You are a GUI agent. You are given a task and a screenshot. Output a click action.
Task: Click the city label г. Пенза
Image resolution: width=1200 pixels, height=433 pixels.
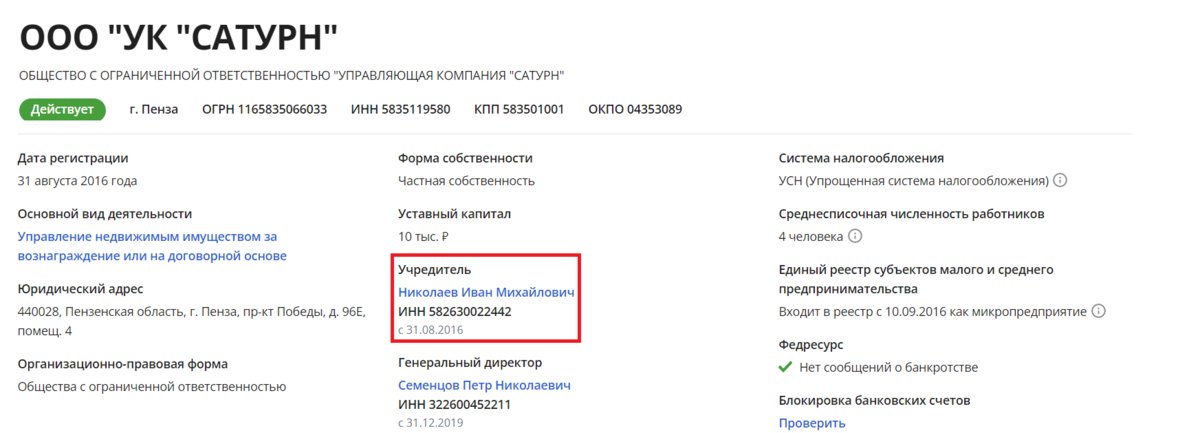pyautogui.click(x=154, y=109)
